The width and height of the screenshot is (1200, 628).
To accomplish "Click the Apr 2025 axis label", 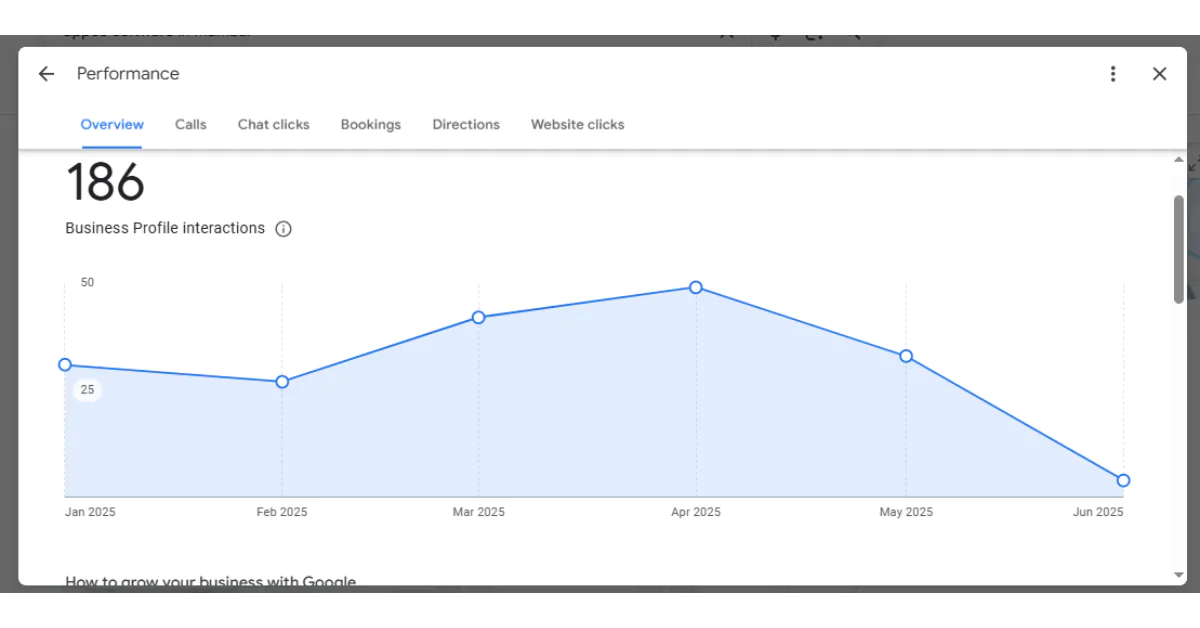I will pos(696,512).
